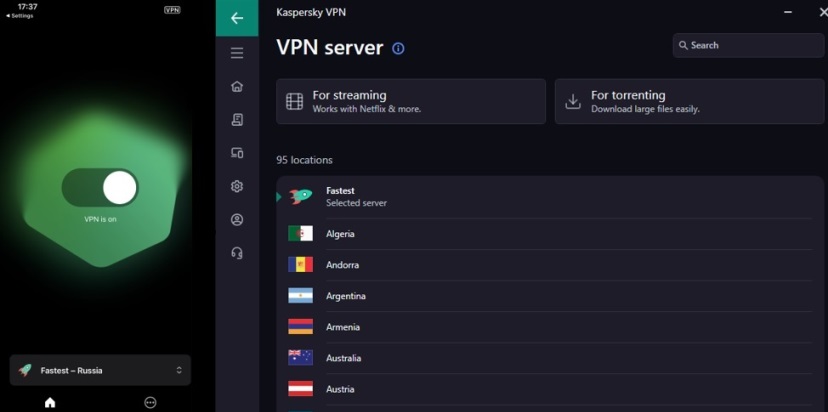The height and width of the screenshot is (412, 828).
Task: Click the info icon beside VPN server
Action: coord(398,49)
